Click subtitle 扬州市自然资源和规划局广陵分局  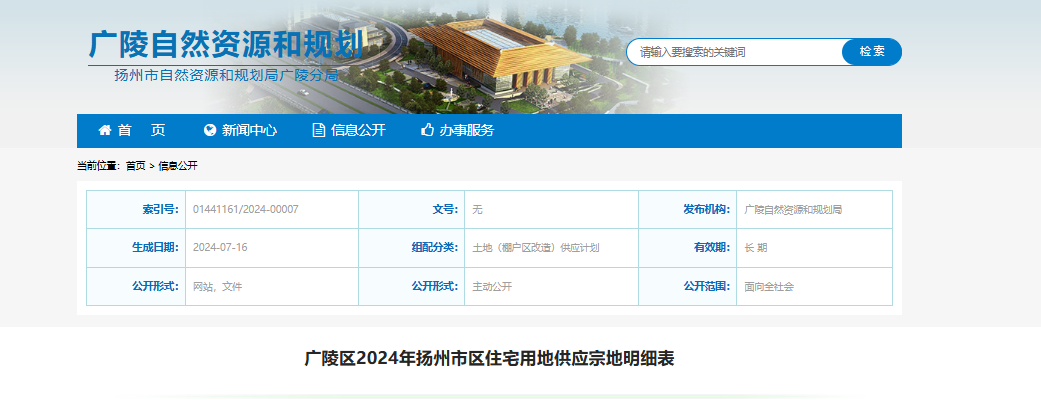pos(226,75)
